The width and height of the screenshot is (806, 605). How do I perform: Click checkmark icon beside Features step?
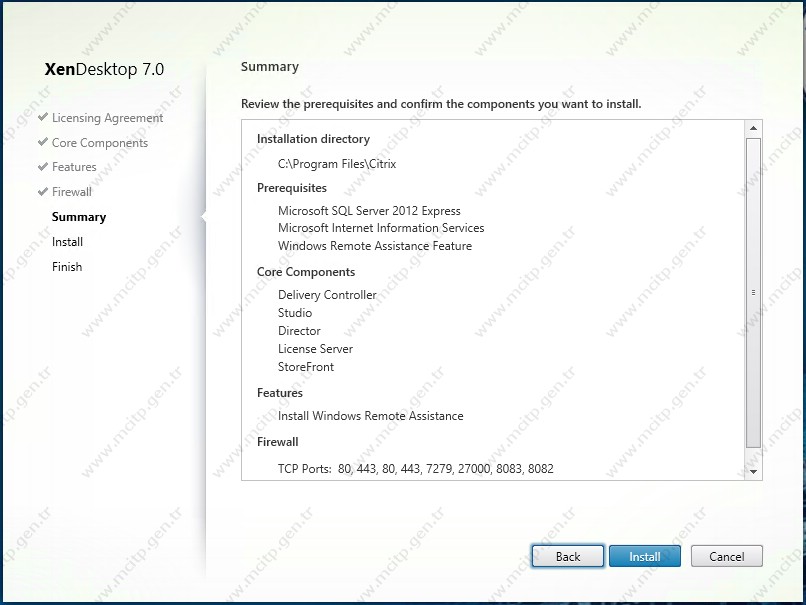coord(43,166)
